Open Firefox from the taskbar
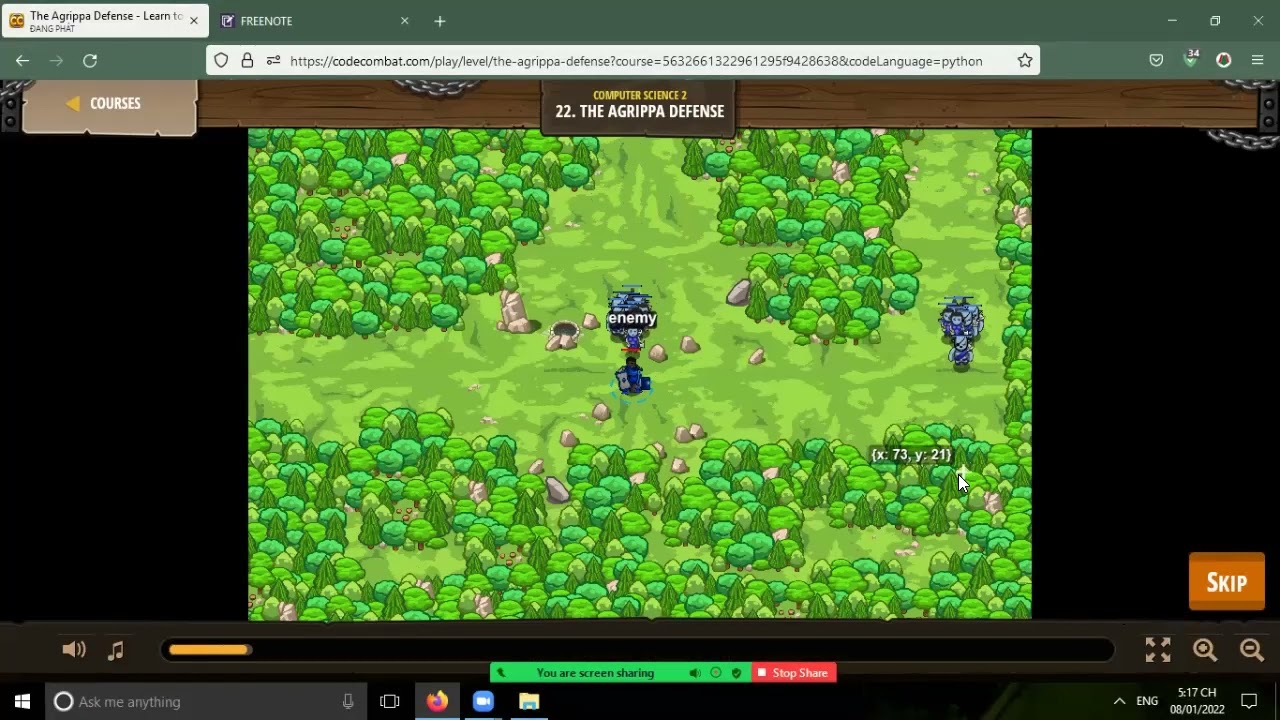Viewport: 1280px width, 720px height. 437,701
